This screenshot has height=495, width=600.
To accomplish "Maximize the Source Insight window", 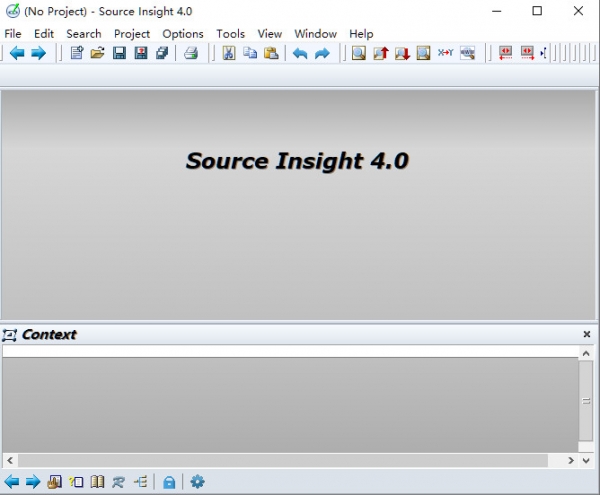I will click(537, 11).
